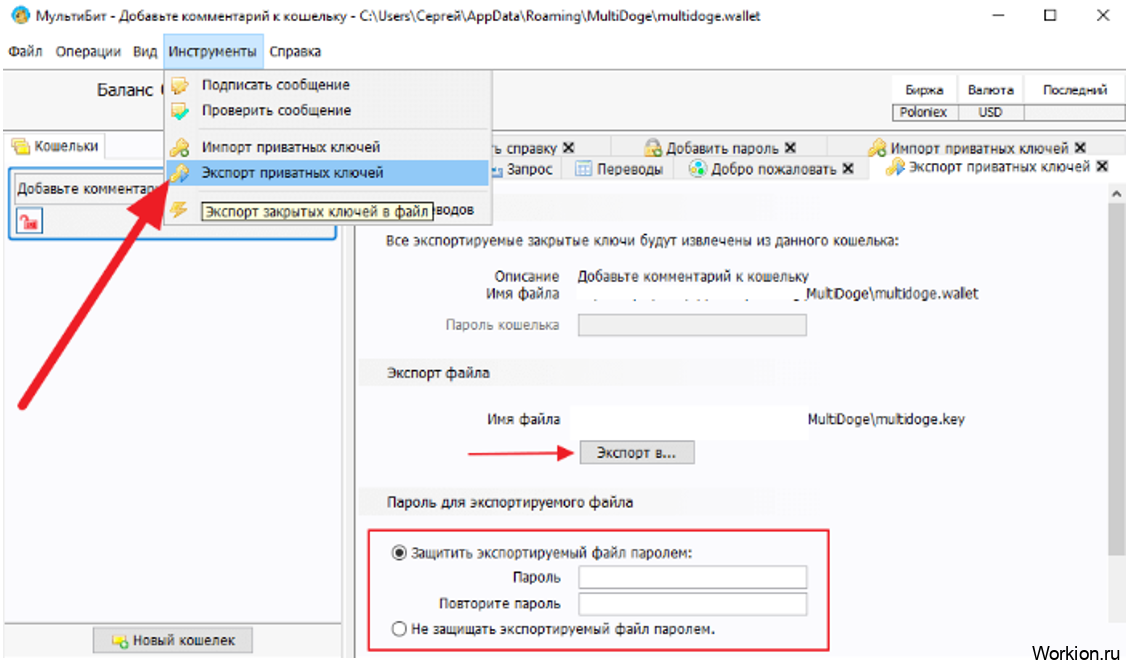Close the Add password tab
This screenshot has height=667, width=1127.
tap(790, 148)
